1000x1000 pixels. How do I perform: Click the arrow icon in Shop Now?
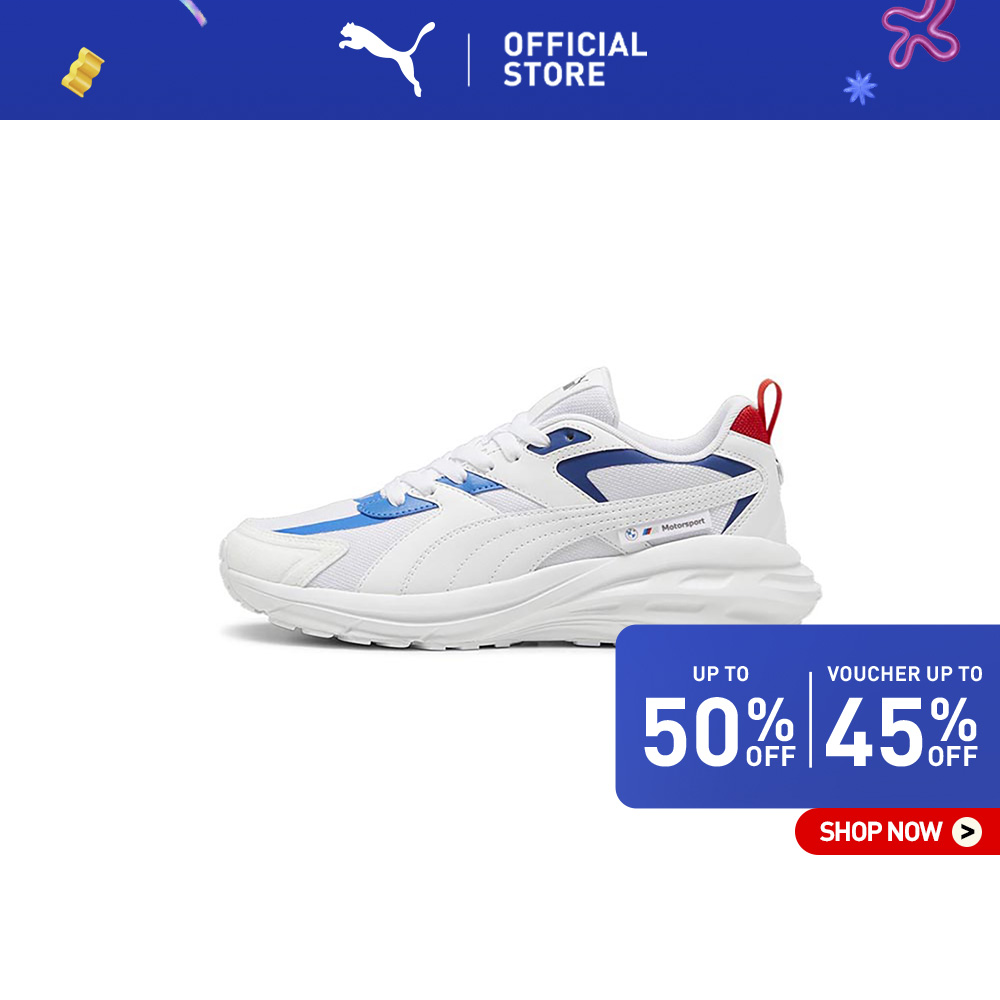pos(967,832)
